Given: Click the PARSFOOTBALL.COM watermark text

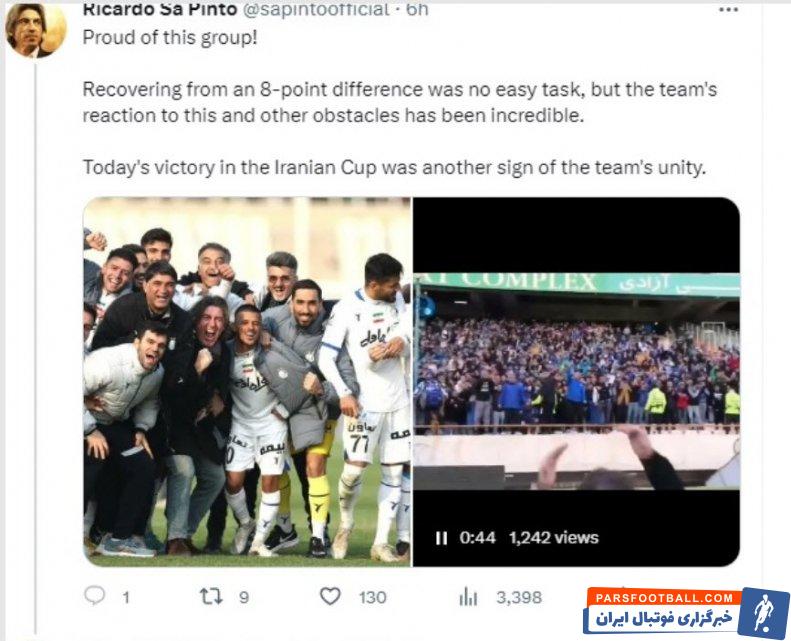Looking at the screenshot, I should pyautogui.click(x=664, y=598).
